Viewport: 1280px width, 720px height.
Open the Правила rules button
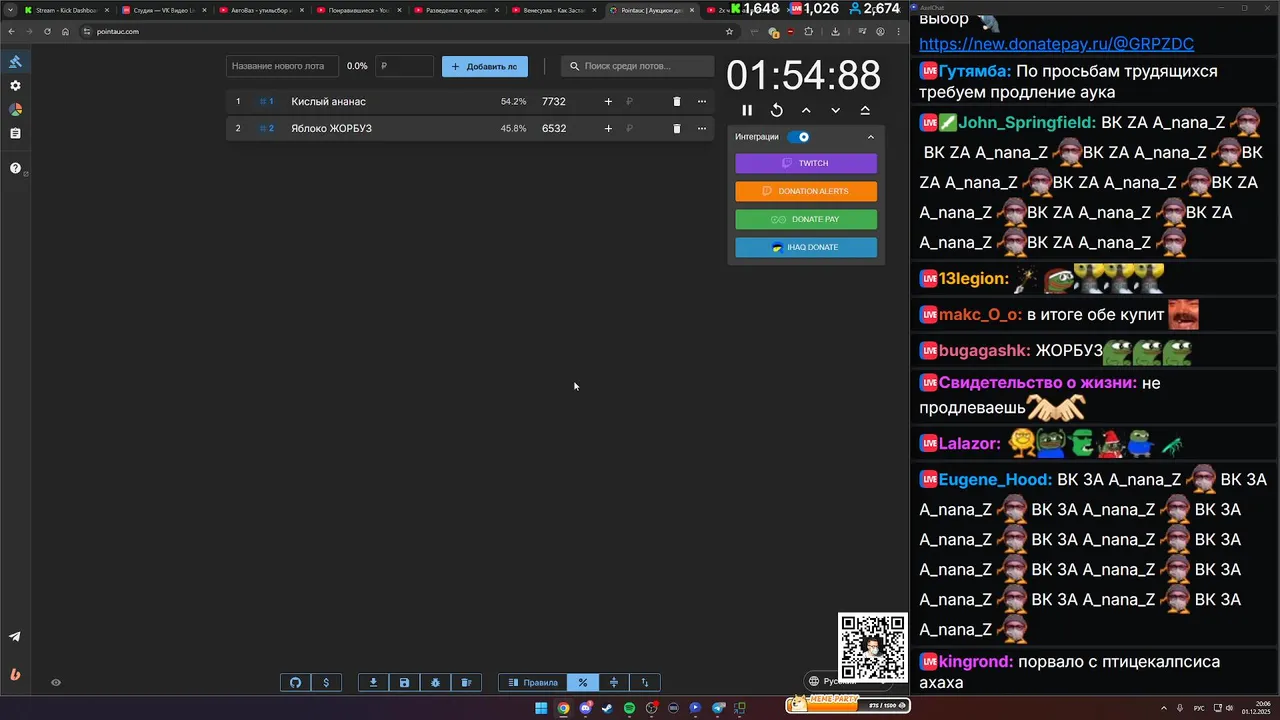tap(533, 683)
